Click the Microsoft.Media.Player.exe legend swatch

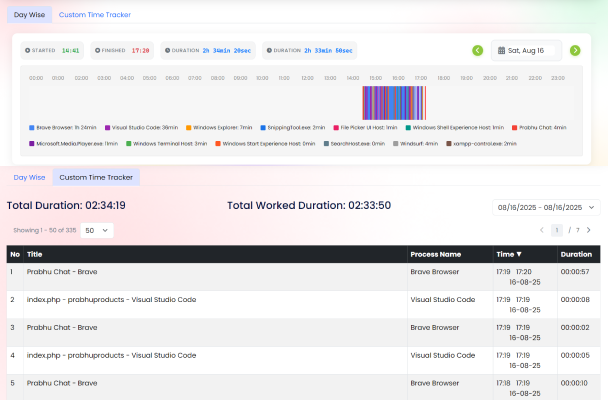coord(32,143)
